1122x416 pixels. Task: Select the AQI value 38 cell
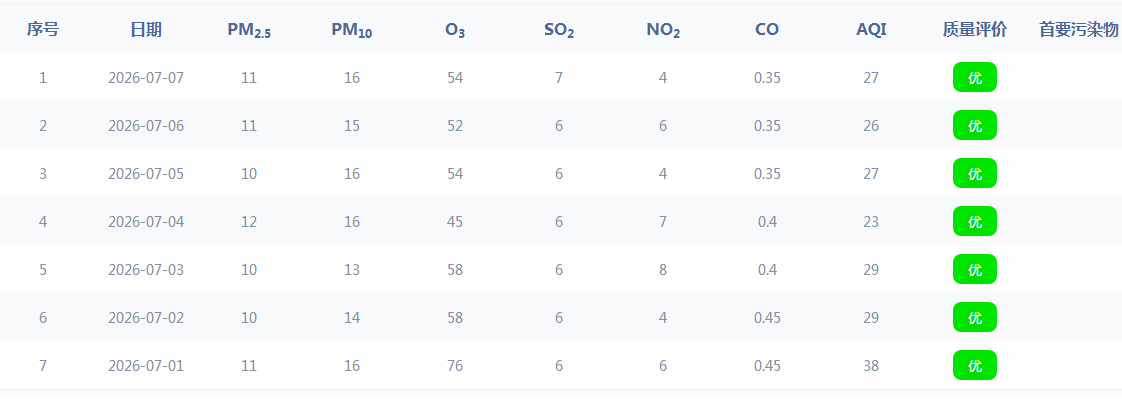871,365
